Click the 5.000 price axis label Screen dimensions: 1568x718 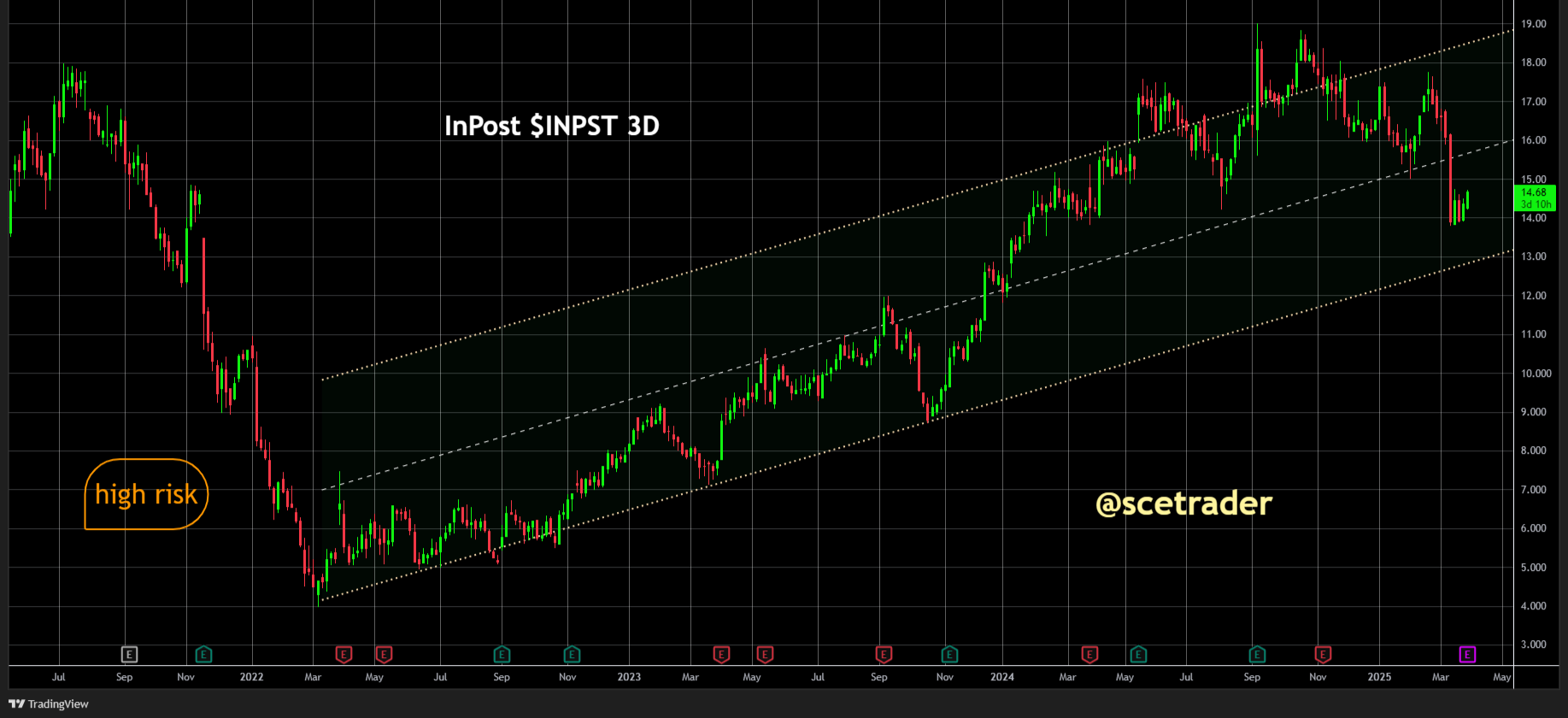pos(1534,568)
